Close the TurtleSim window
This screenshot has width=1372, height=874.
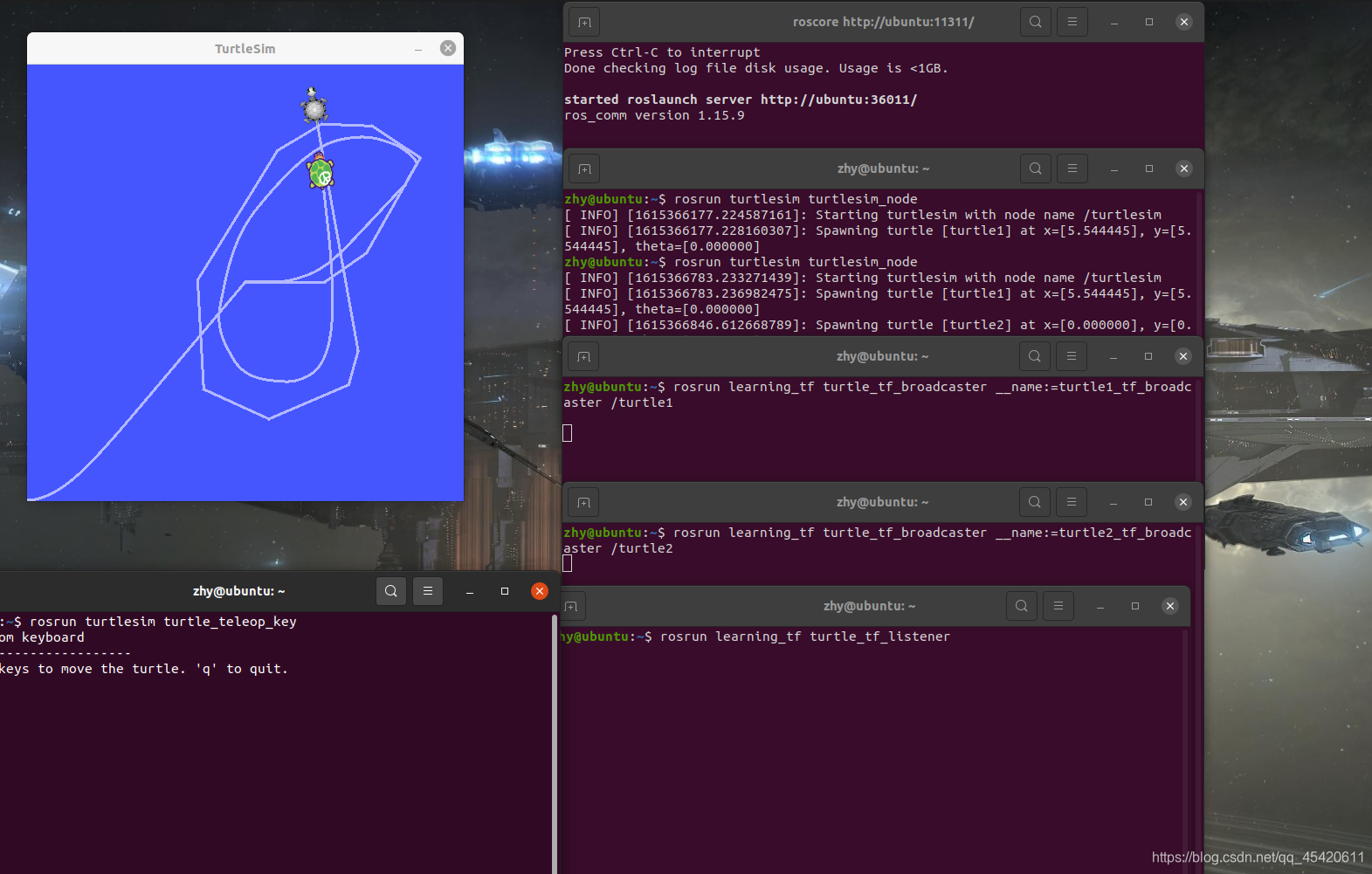(448, 48)
